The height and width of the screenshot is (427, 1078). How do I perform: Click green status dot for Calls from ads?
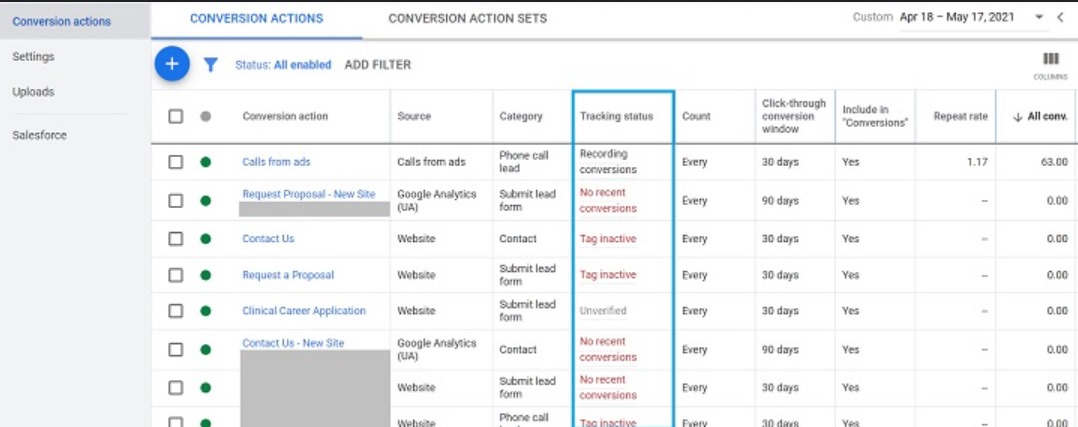(205, 162)
